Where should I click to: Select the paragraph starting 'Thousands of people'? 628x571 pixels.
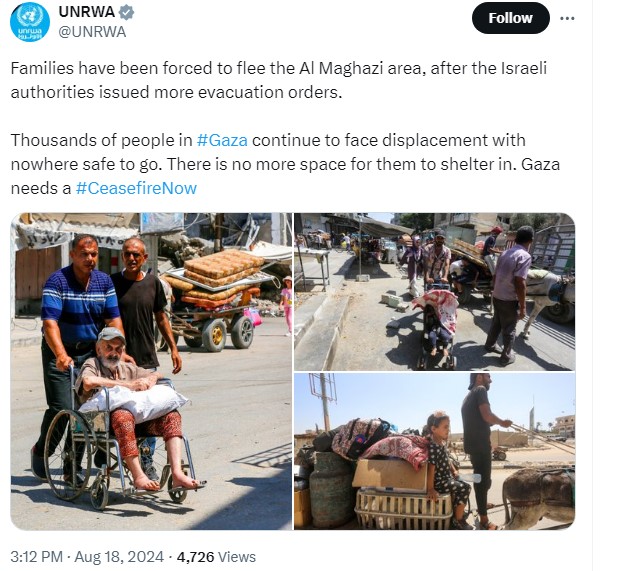pos(285,164)
